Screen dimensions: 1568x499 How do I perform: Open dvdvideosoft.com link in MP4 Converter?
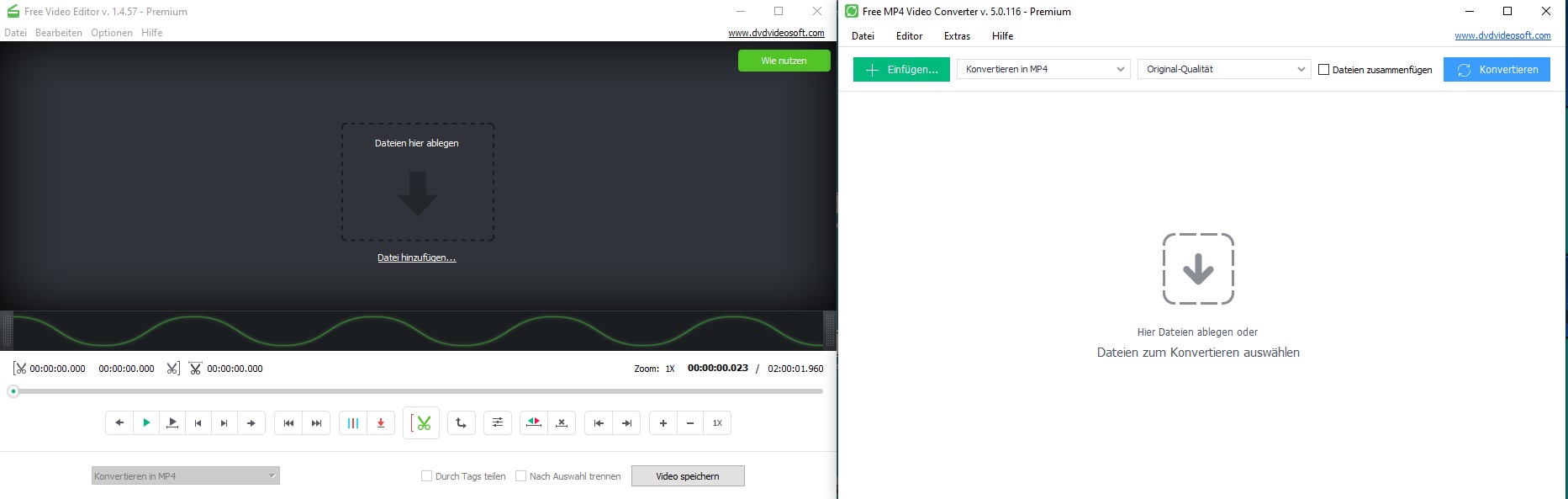point(1502,35)
